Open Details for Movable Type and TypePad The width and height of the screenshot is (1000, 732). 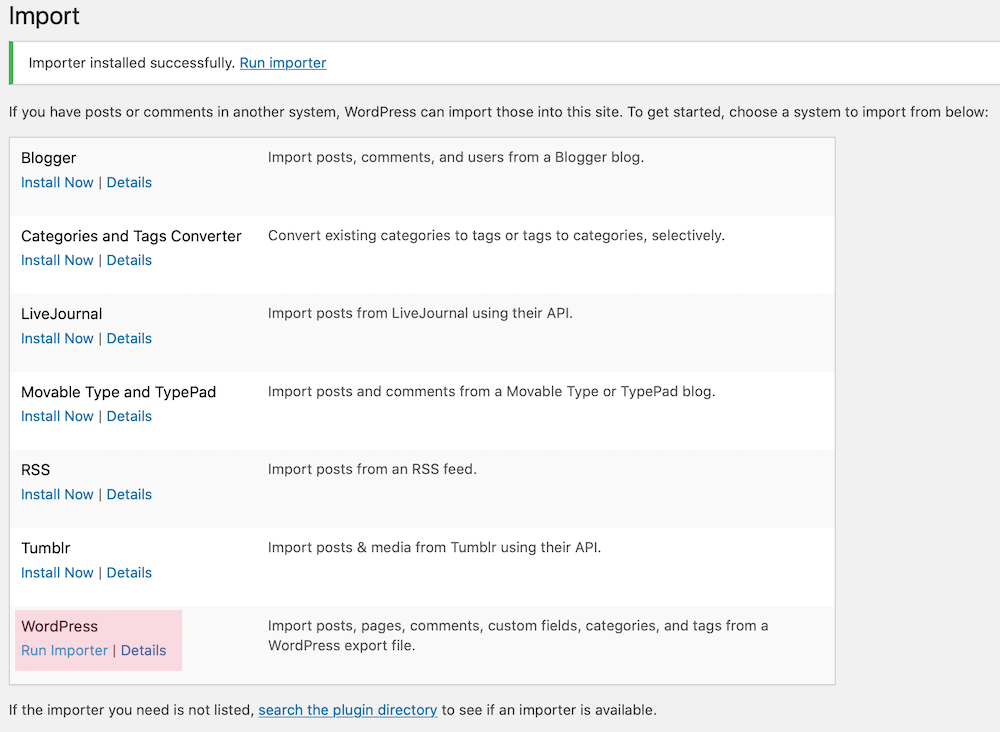(x=129, y=416)
